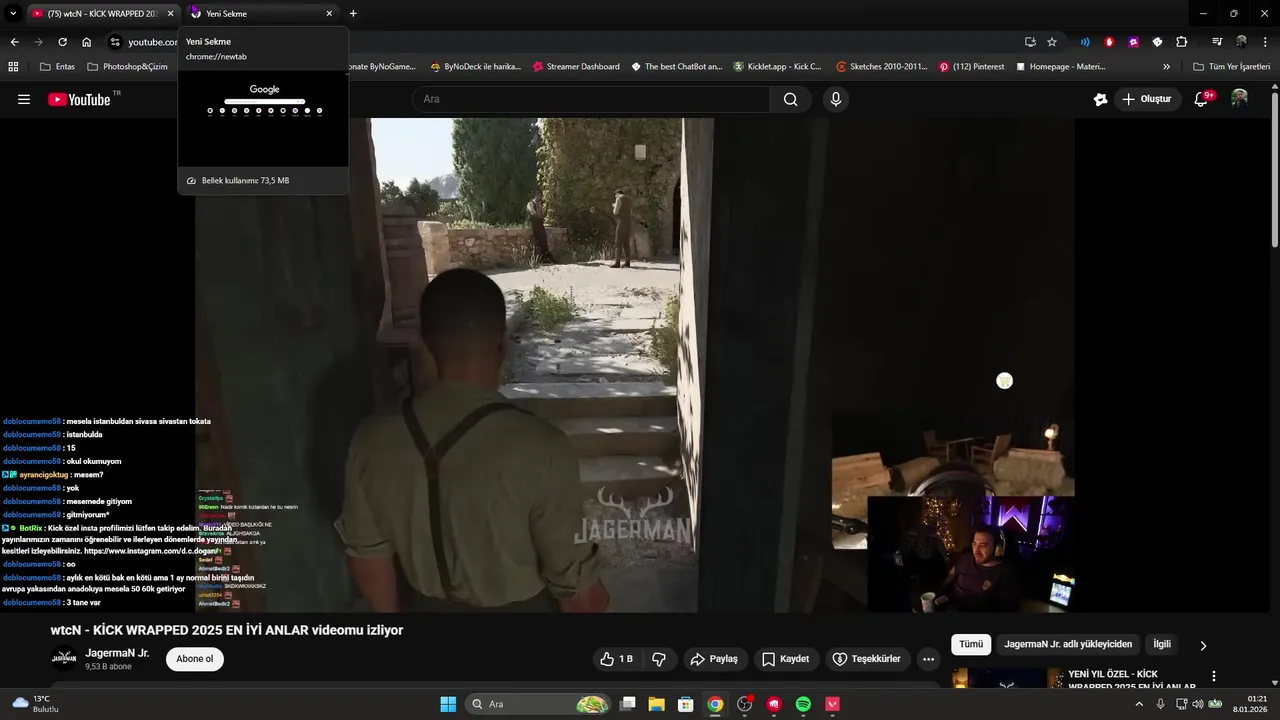Open the JagermaN Jr. channel avatar
Screen dimensions: 1280x720
[x=64, y=658]
